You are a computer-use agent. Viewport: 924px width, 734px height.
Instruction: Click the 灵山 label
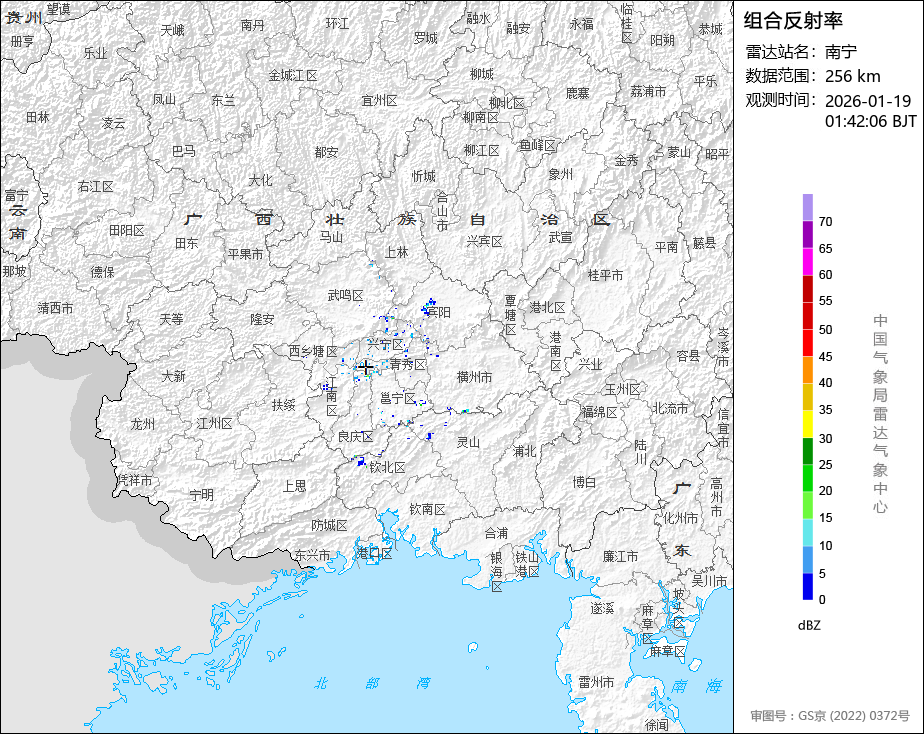click(468, 442)
